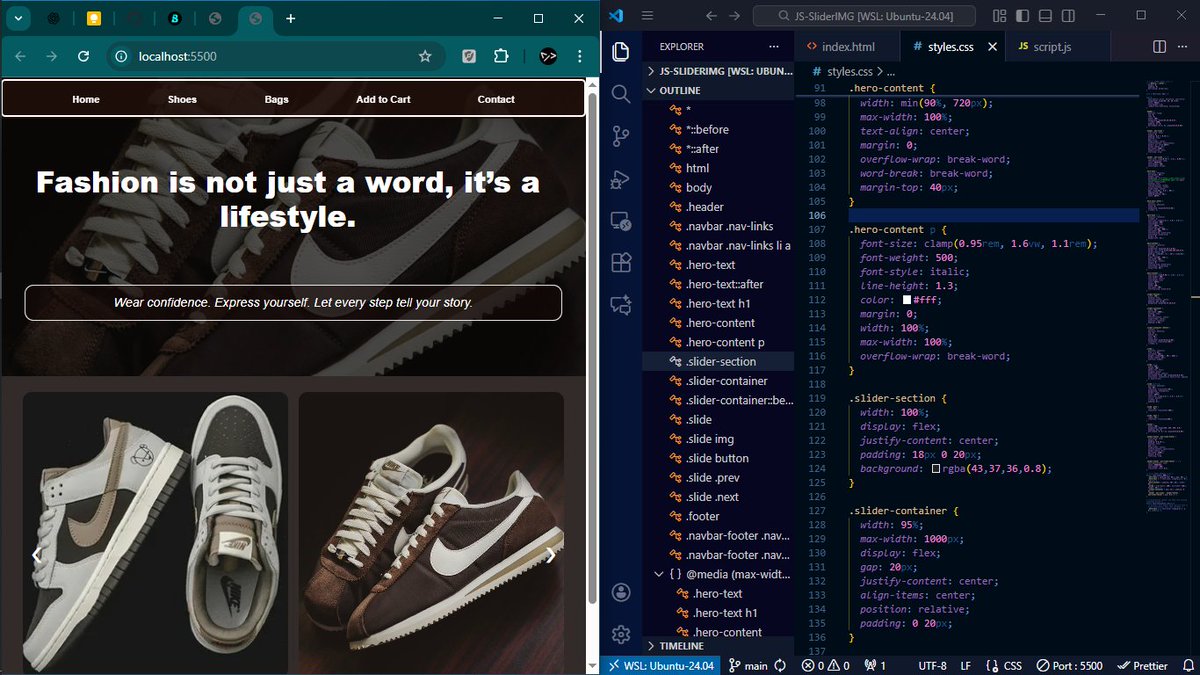Toggle bottom panel in VS Code title bar
The image size is (1200, 675).
(1045, 16)
